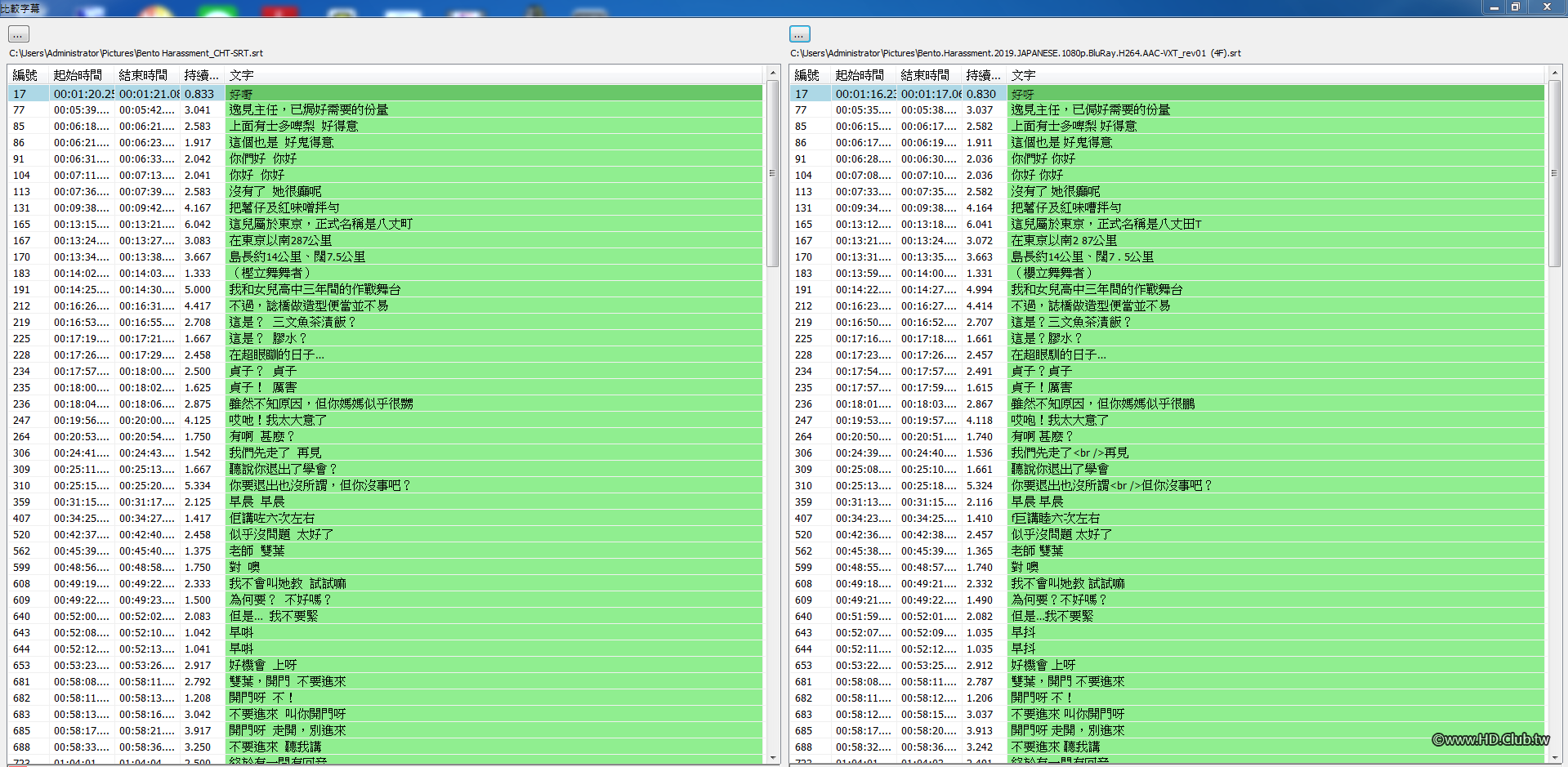This screenshot has height=767, width=1568.
Task: Click the left panel scrollbar thumb
Action: (772, 173)
